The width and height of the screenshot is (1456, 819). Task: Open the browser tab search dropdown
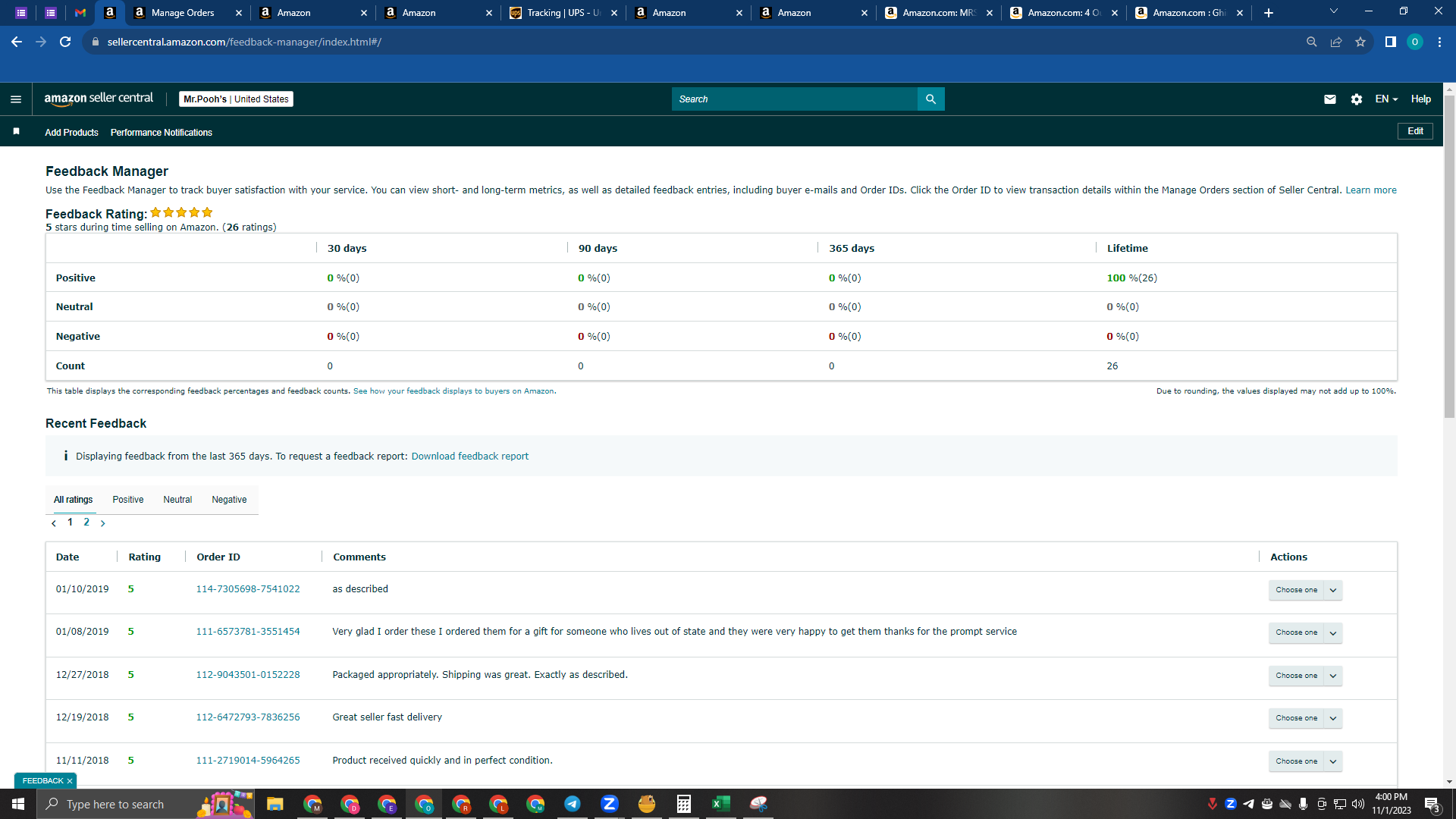(1334, 11)
